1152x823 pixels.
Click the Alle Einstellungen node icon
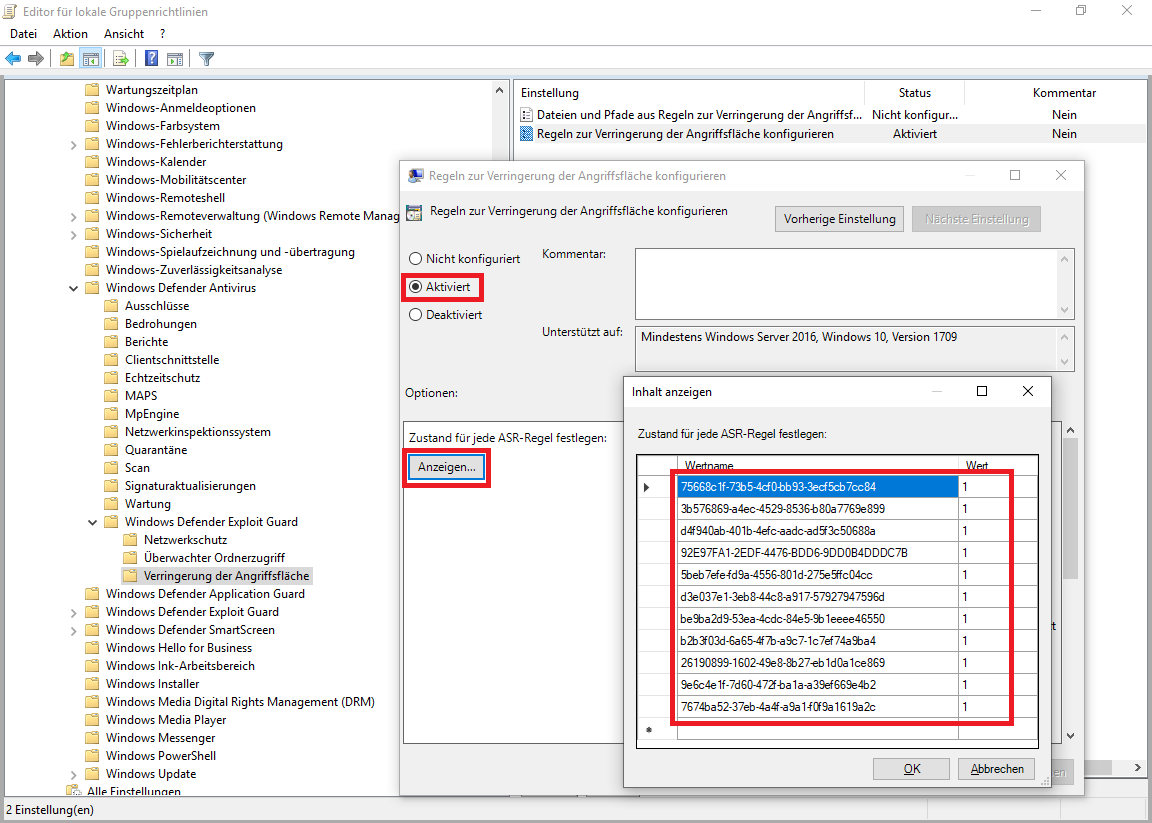pos(73,791)
